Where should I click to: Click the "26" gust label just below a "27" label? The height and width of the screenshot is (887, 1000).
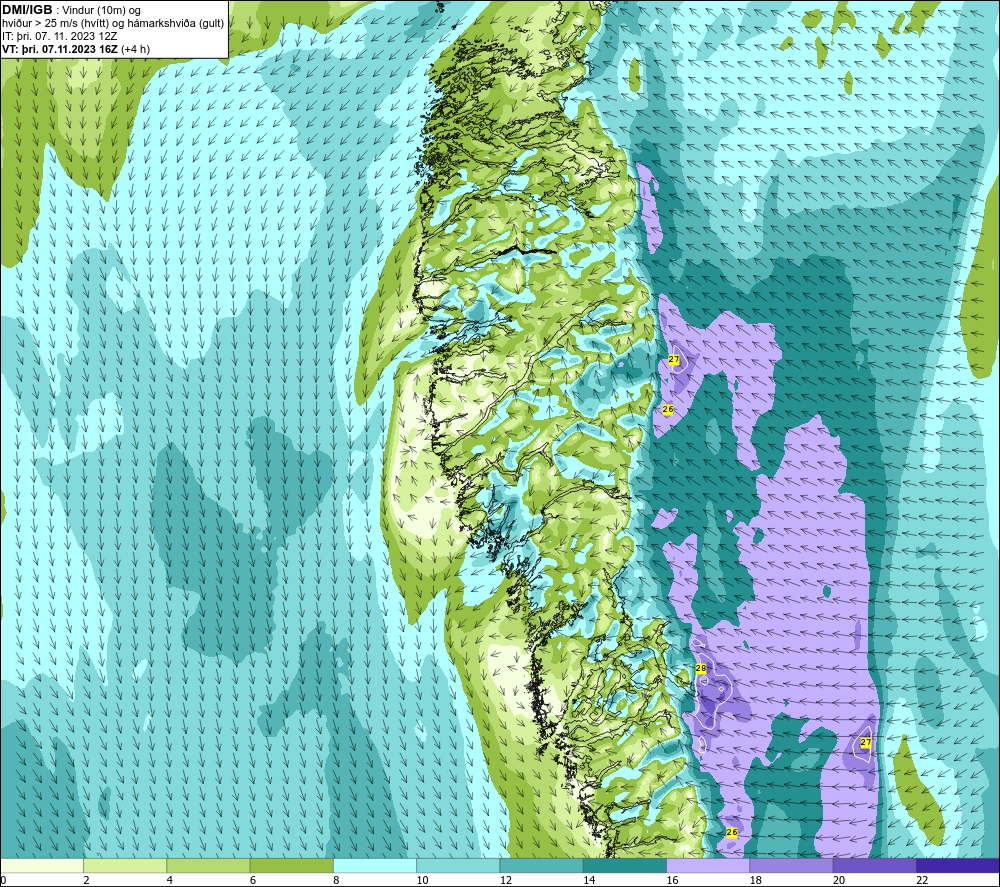(668, 409)
